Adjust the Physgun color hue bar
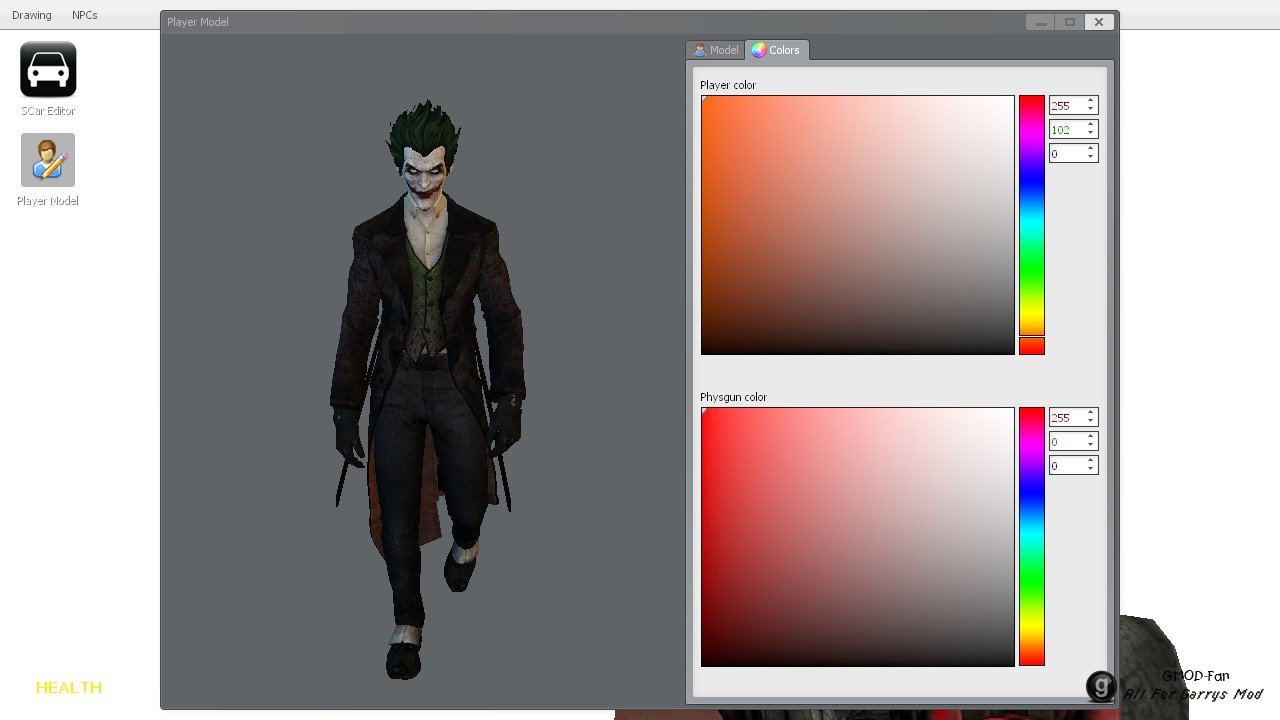Image resolution: width=1280 pixels, height=720 pixels. click(1031, 537)
